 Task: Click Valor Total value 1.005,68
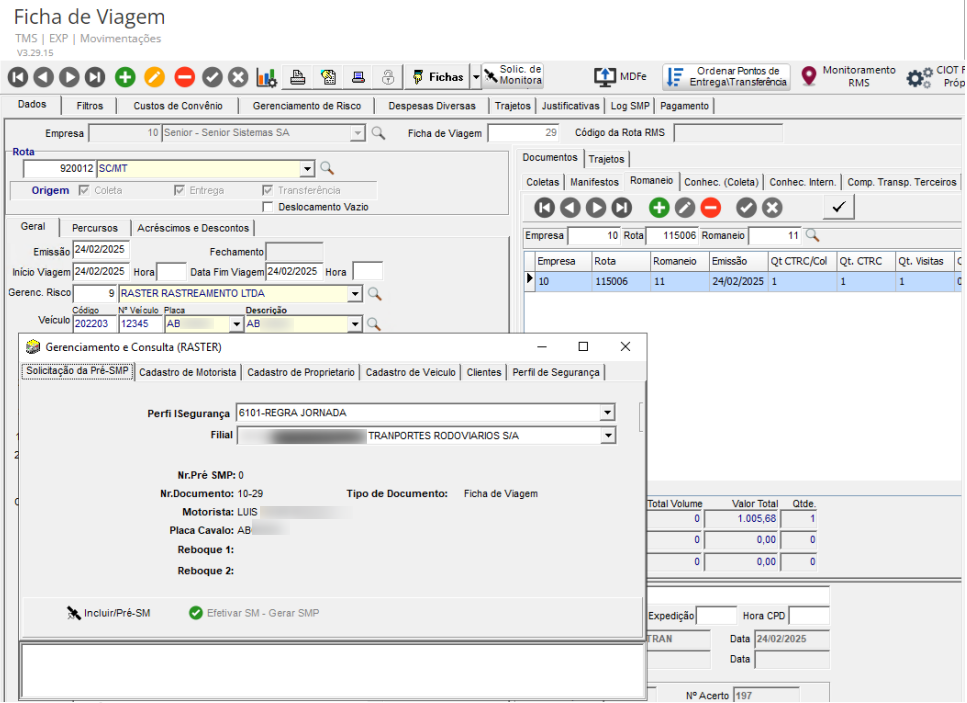tap(741, 519)
